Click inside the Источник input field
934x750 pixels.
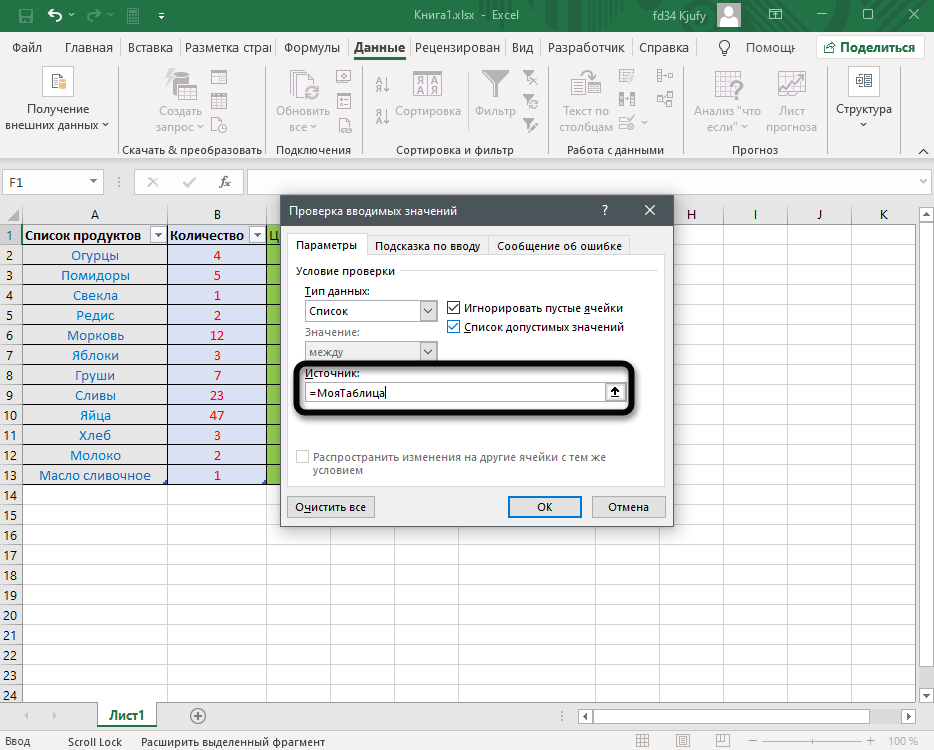[455, 393]
